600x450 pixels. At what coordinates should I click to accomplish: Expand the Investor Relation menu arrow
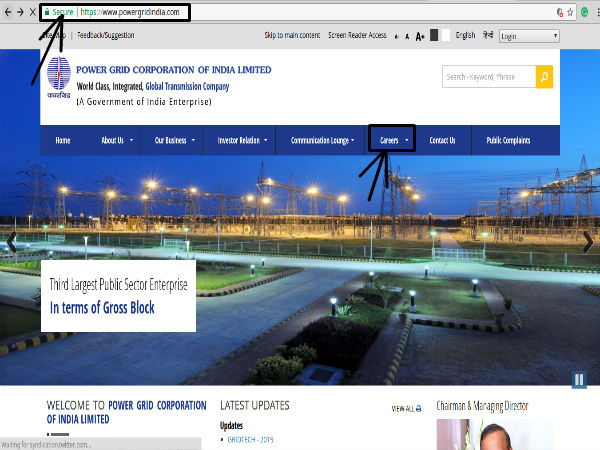click(266, 140)
